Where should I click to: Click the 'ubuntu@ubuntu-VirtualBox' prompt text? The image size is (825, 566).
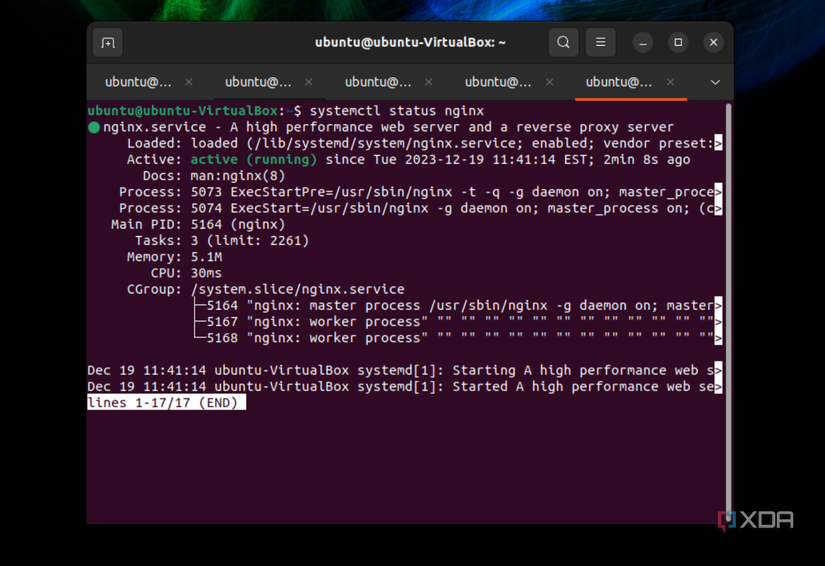pyautogui.click(x=183, y=111)
